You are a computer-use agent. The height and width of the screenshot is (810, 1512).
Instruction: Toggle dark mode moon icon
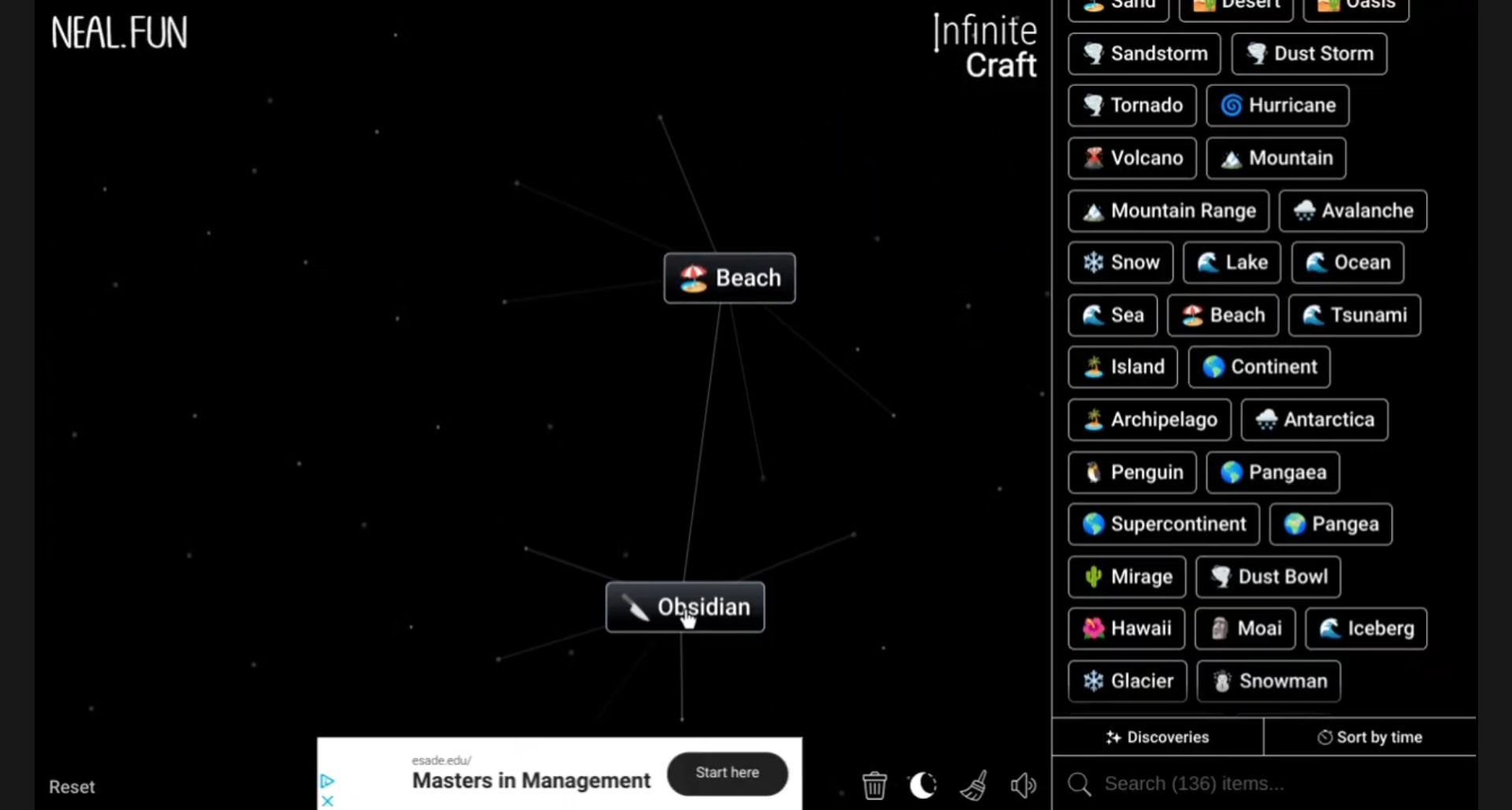pyautogui.click(x=923, y=785)
